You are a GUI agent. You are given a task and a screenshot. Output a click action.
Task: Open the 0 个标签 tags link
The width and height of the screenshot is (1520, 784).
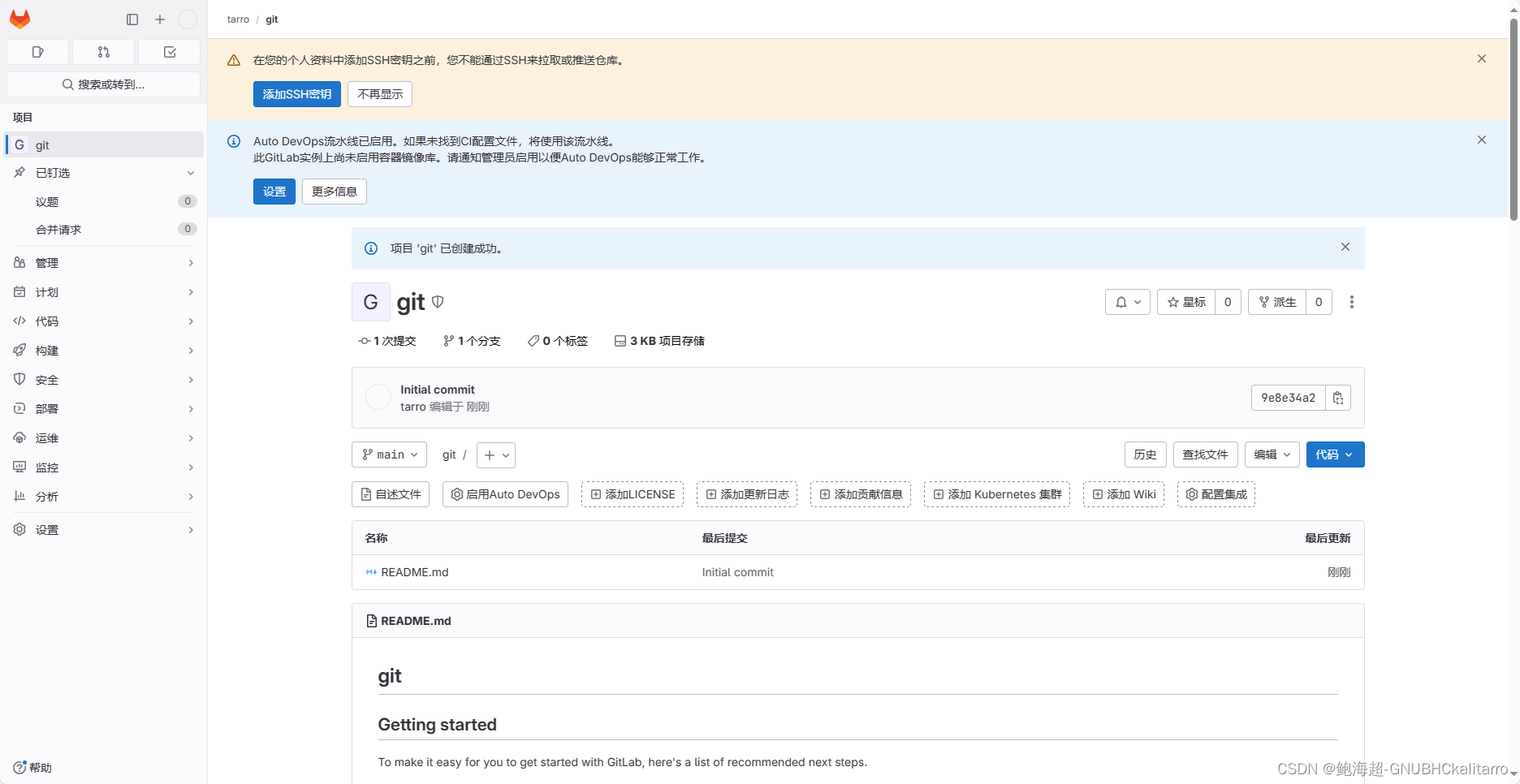pos(558,341)
